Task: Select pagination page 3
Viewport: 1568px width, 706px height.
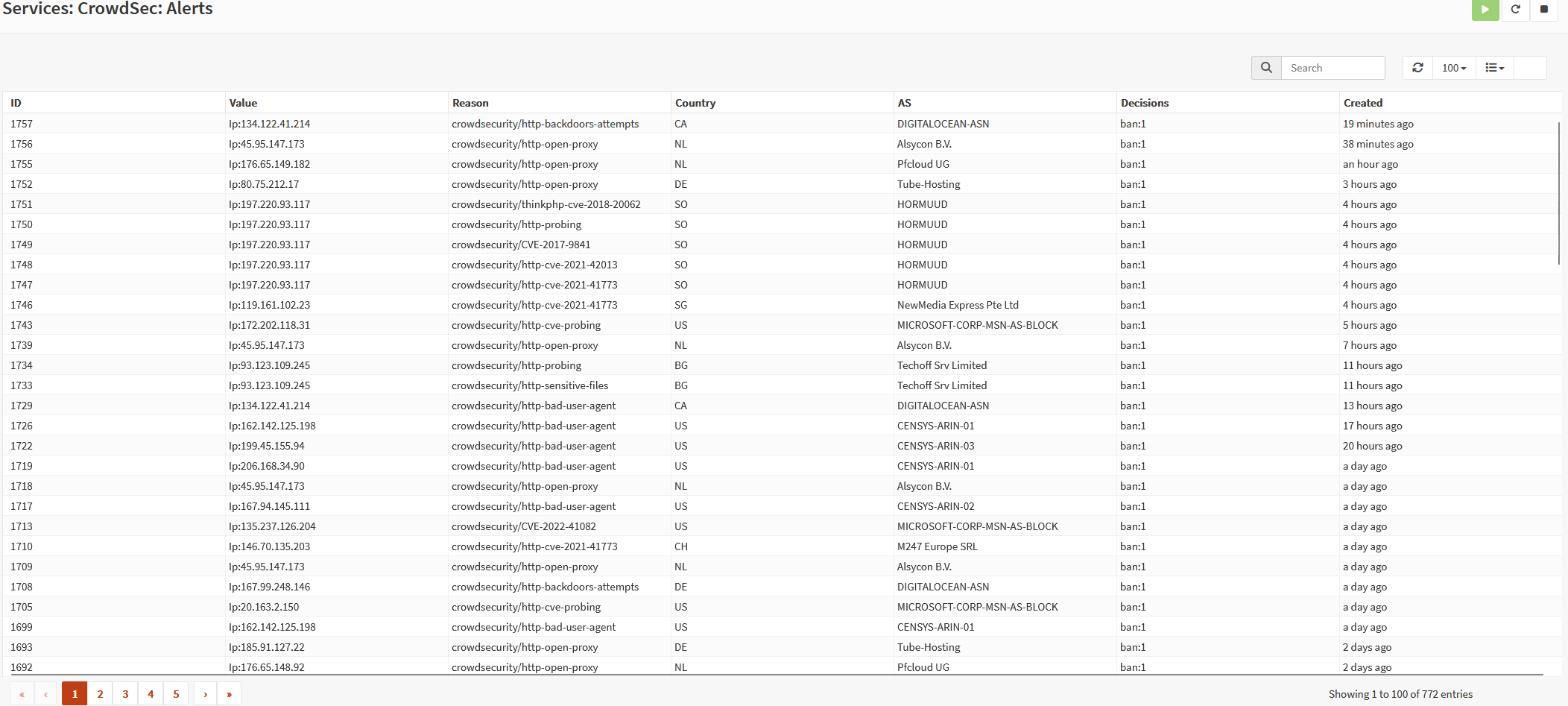Action: 125,694
